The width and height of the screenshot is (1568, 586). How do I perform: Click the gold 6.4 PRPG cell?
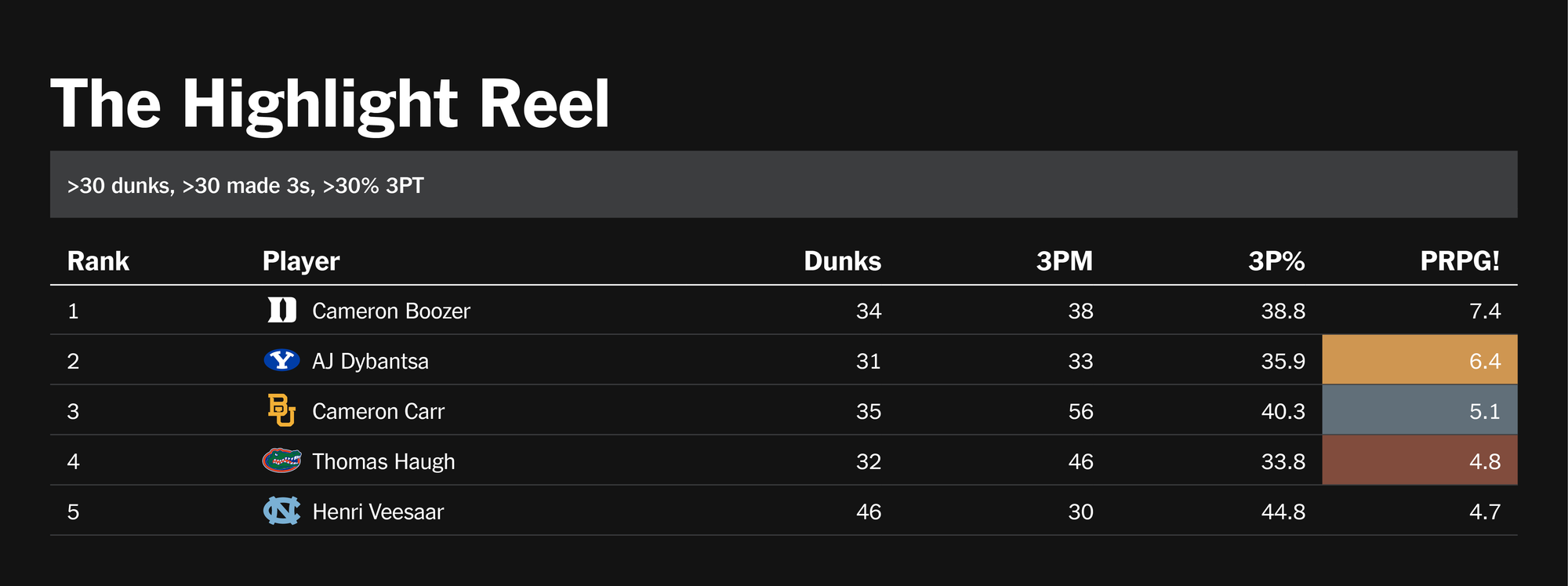point(1419,360)
